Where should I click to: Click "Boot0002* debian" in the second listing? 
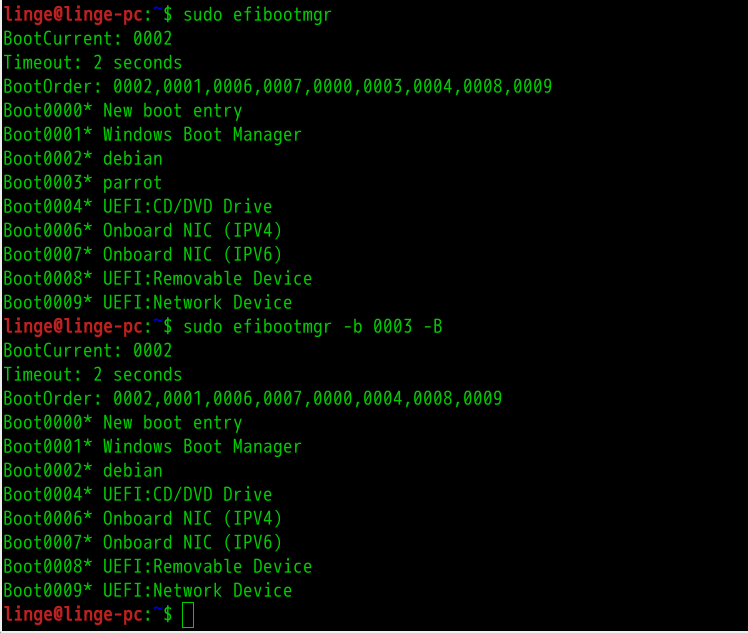click(82, 471)
